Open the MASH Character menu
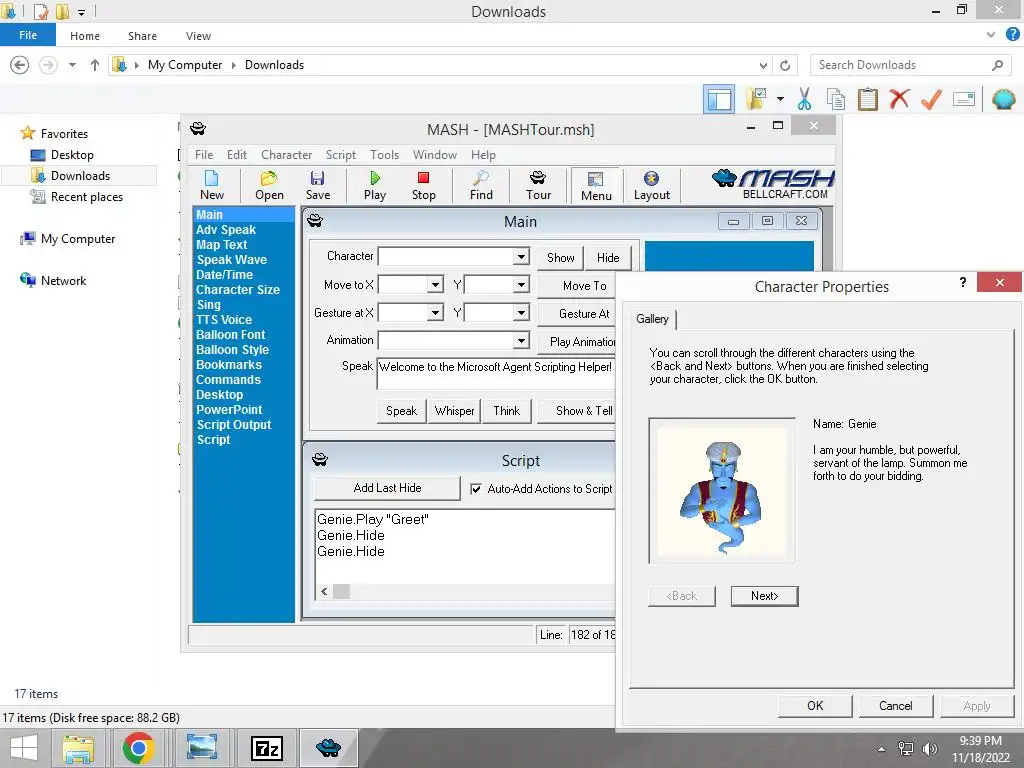 [286, 155]
